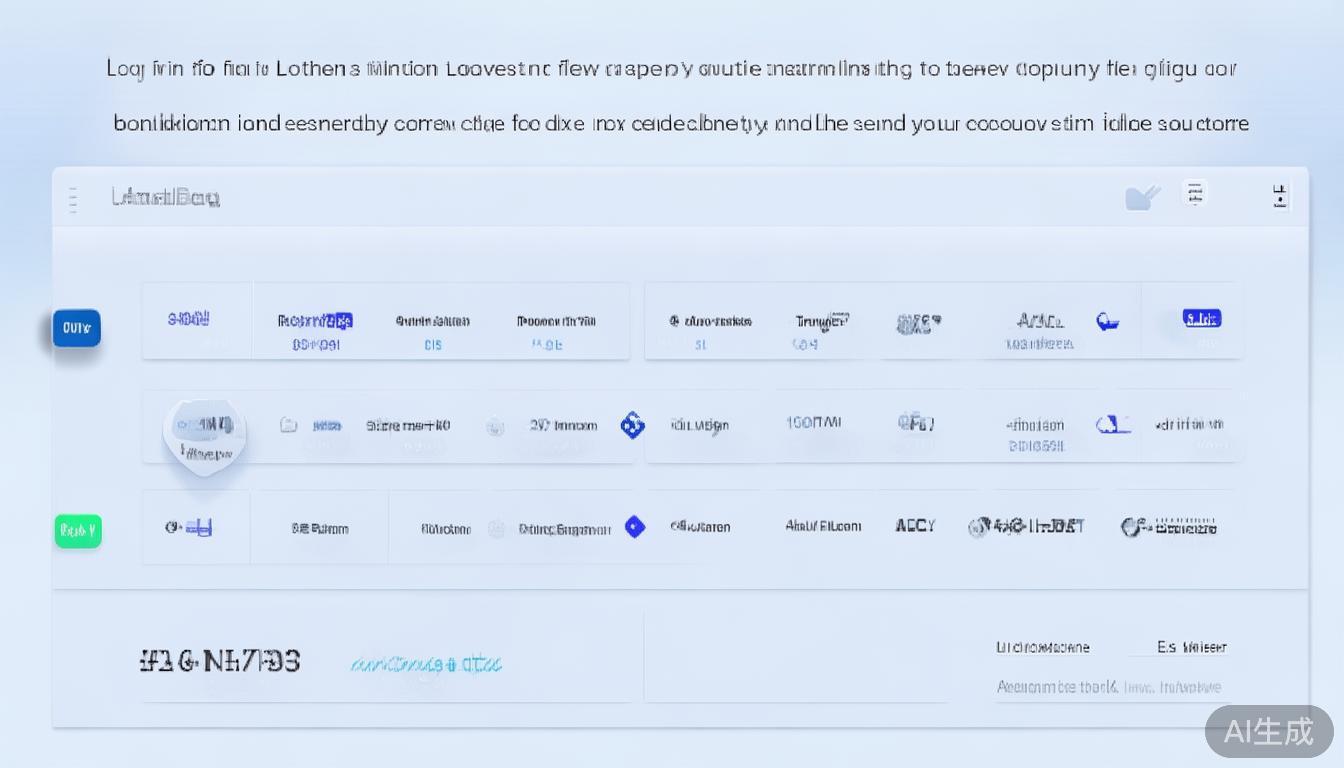The width and height of the screenshot is (1344, 768).
Task: Click the green button on the left edge
Action: point(78,531)
